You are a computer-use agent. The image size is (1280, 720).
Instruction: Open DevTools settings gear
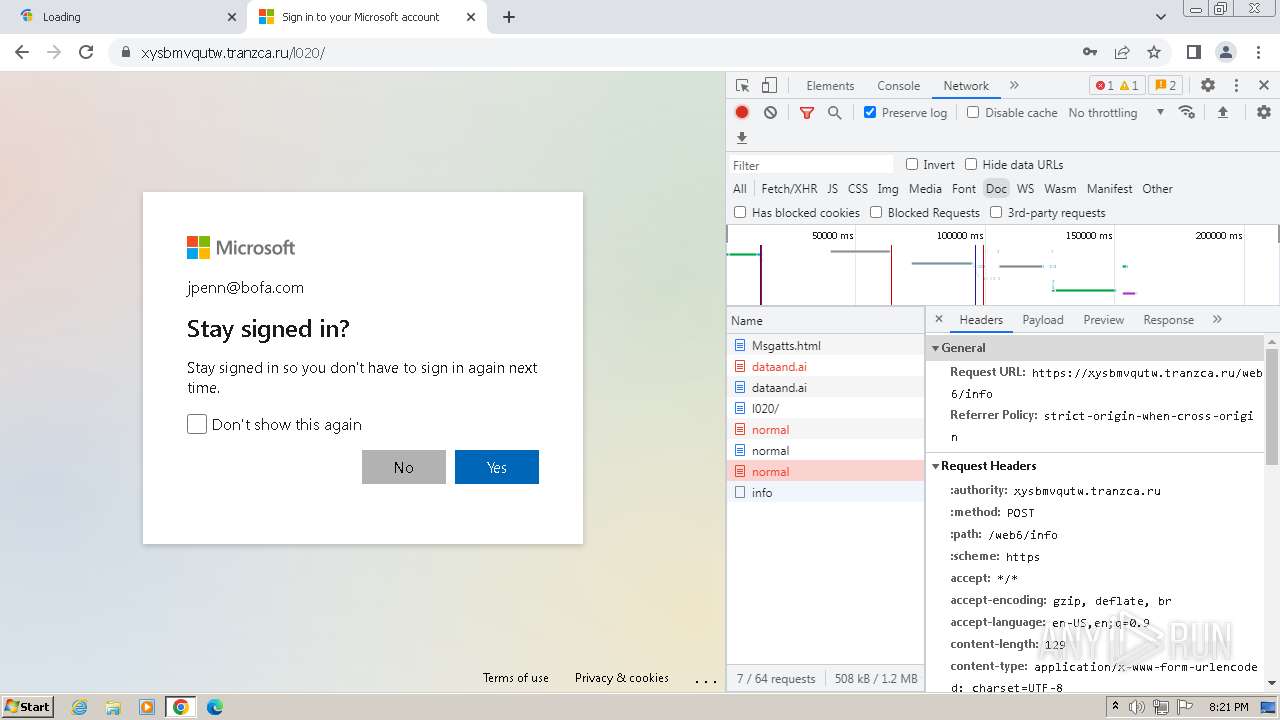(x=1208, y=86)
